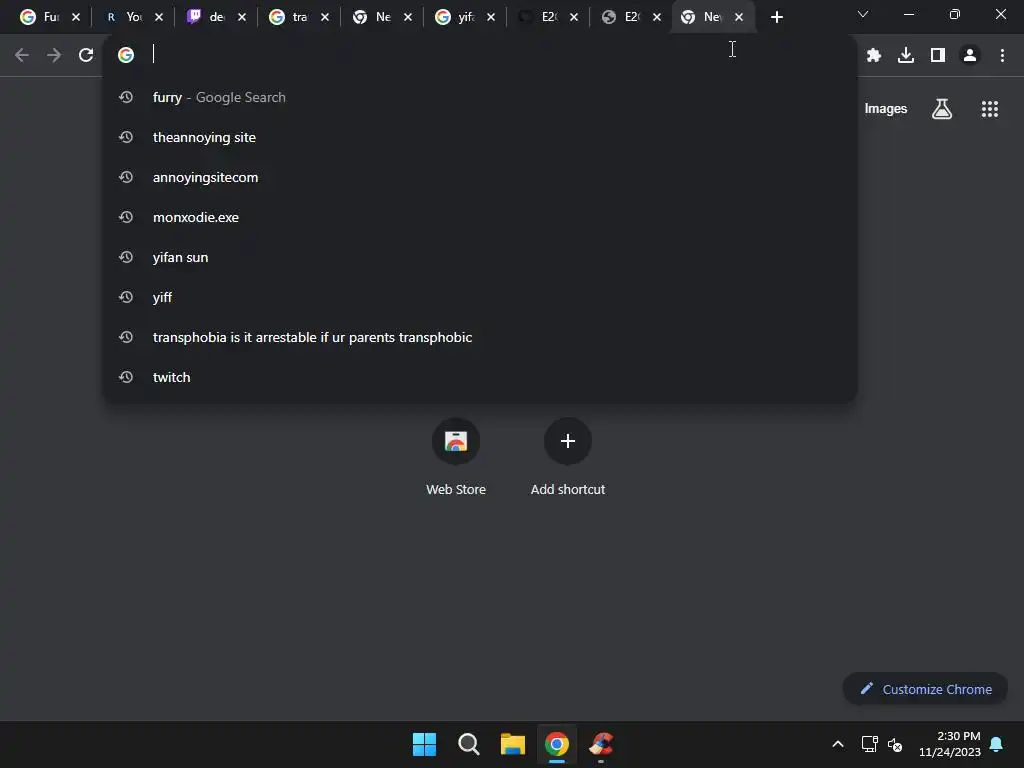
Task: Close the Twitch 'de' tab
Action: (x=242, y=17)
